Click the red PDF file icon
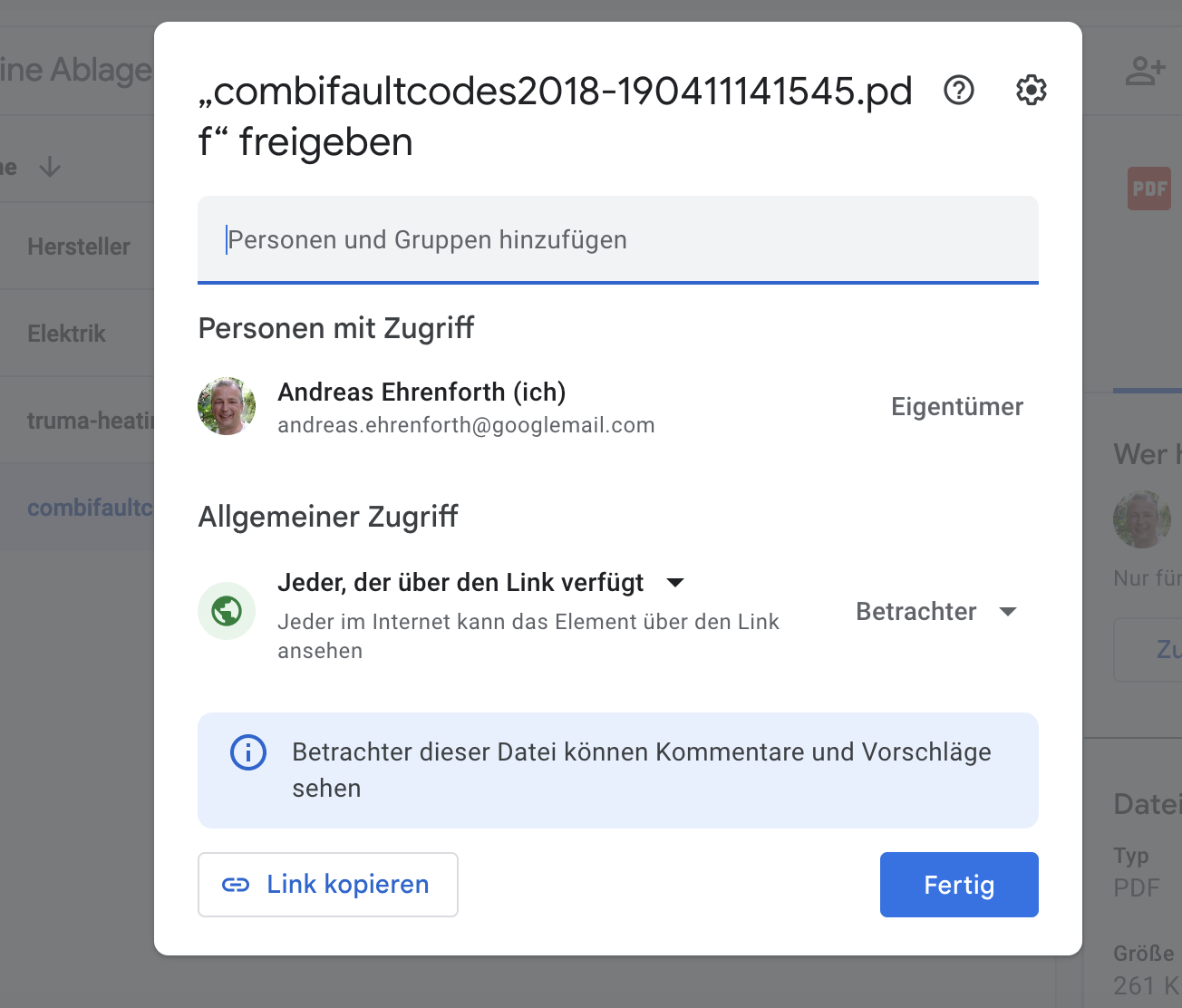This screenshot has width=1182, height=1008. 1149,189
